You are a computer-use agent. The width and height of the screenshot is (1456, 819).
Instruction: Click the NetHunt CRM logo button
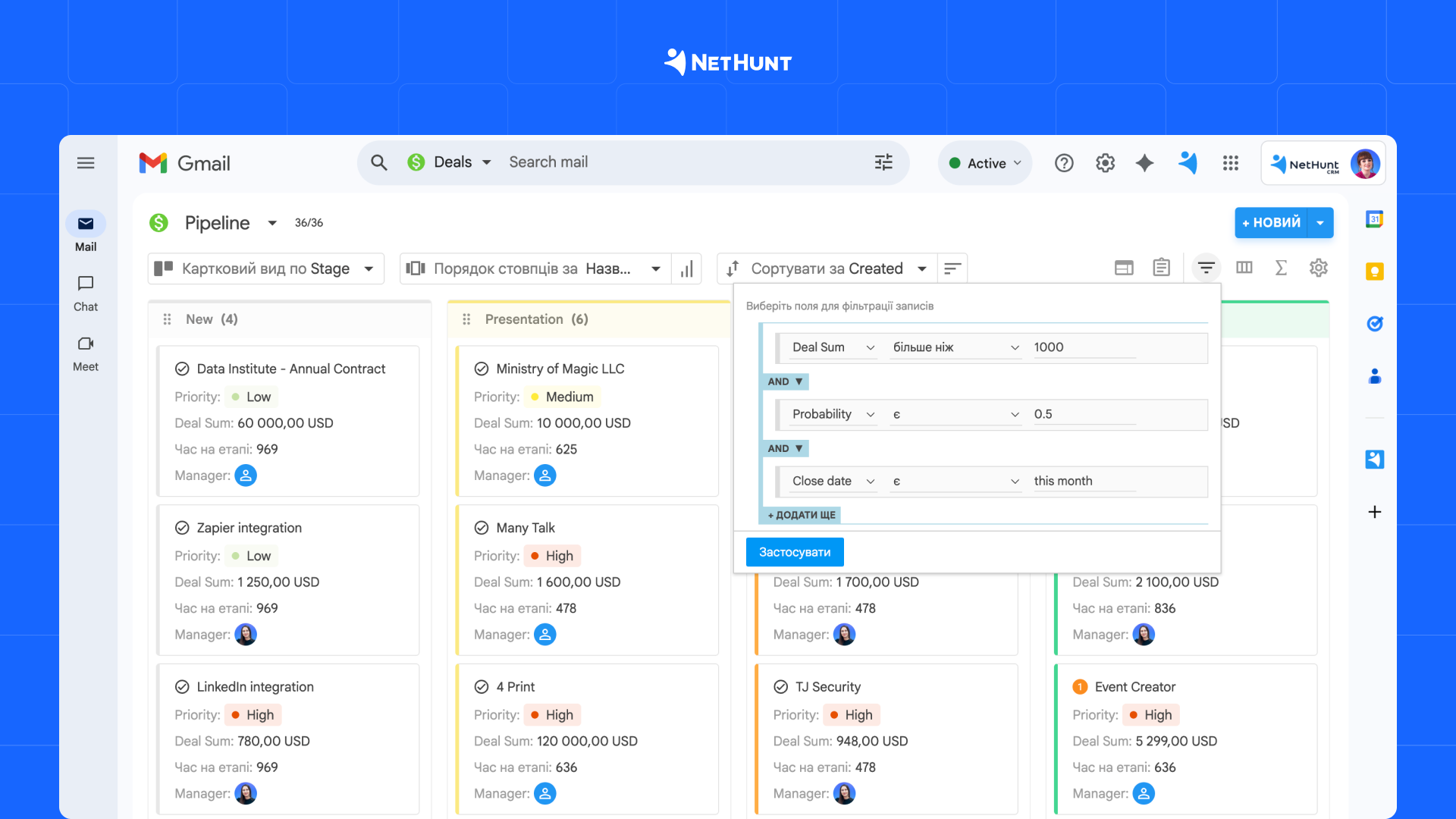click(1305, 164)
